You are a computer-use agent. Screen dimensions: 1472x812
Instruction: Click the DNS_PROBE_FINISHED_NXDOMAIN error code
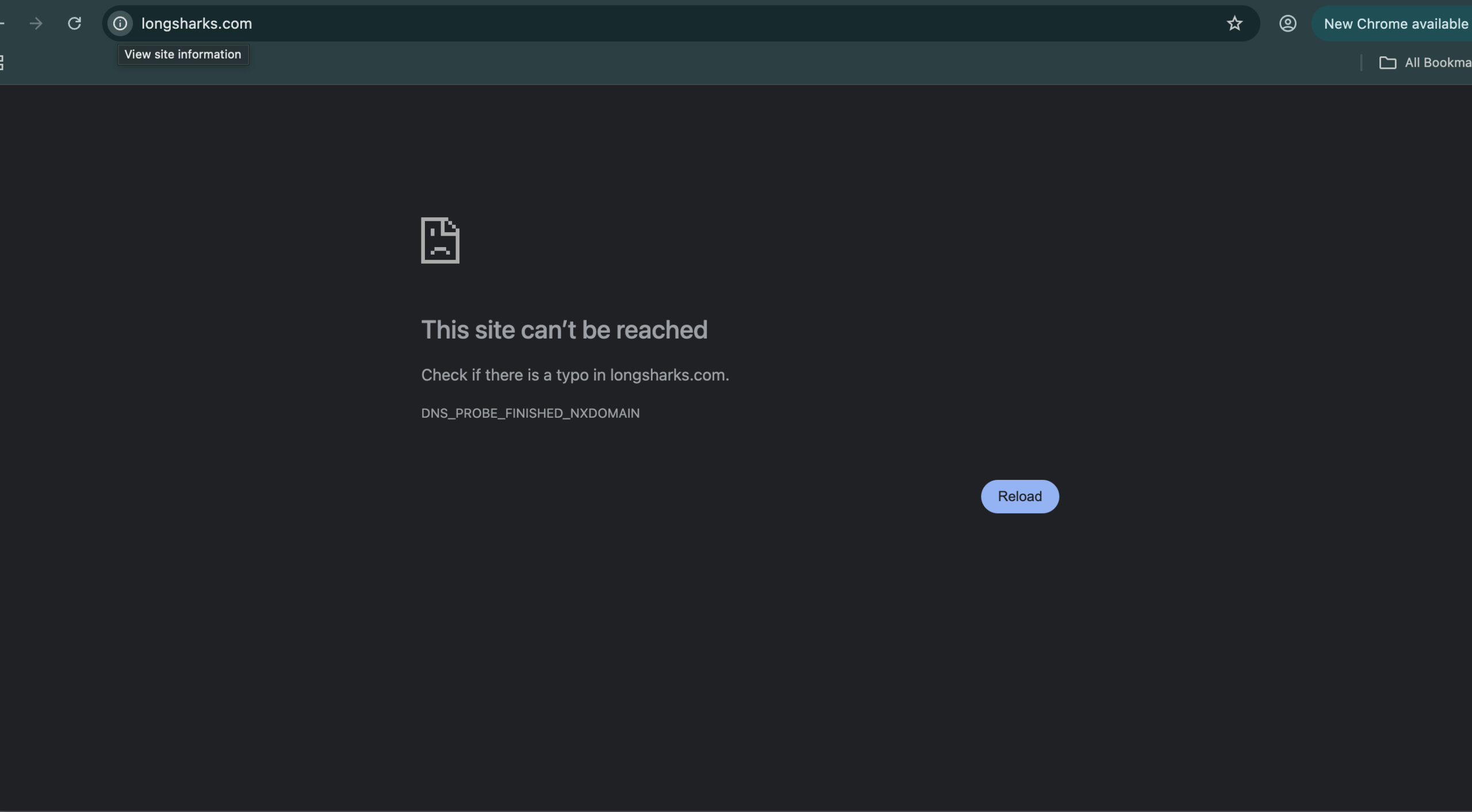(530, 413)
